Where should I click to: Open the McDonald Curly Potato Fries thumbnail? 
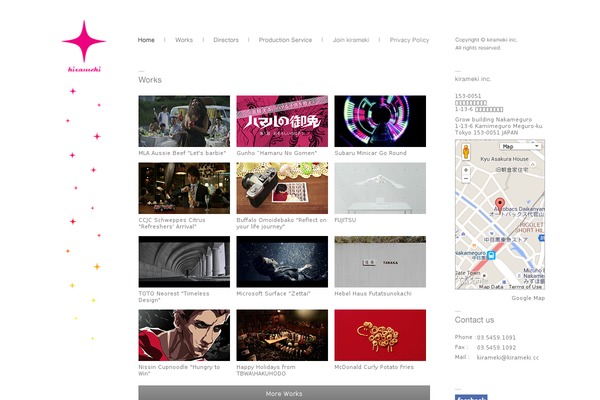point(380,335)
